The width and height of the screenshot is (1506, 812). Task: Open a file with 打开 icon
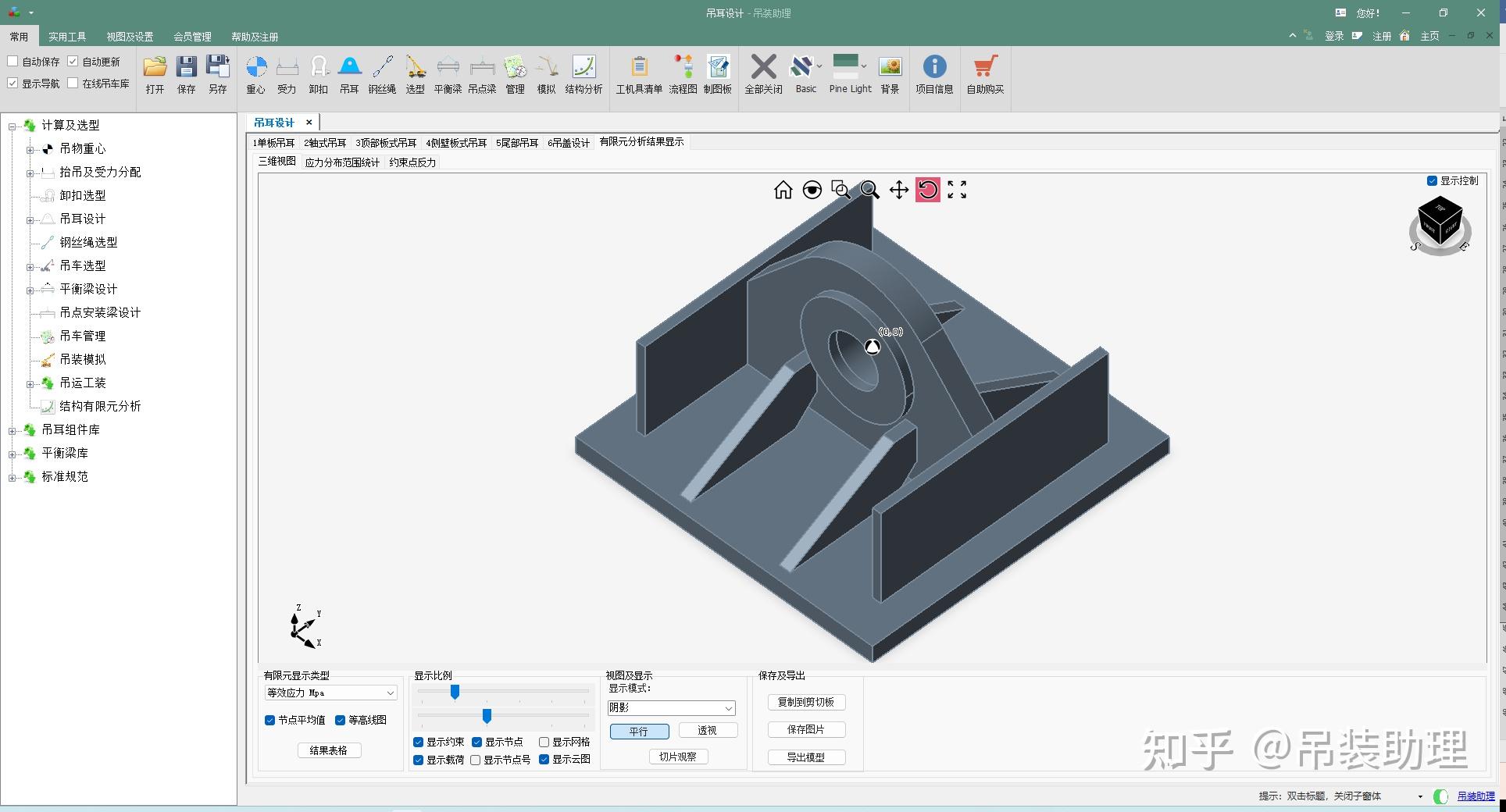tap(155, 75)
